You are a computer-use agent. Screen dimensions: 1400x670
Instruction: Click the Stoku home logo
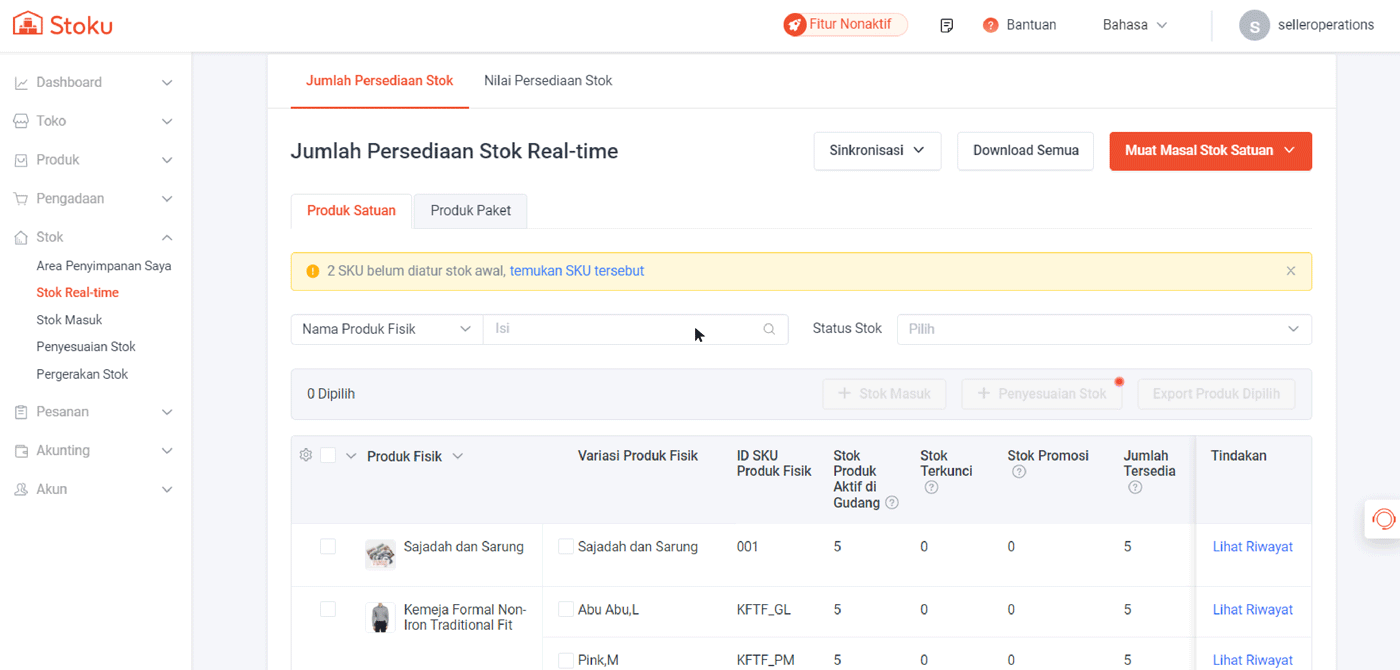click(x=62, y=24)
